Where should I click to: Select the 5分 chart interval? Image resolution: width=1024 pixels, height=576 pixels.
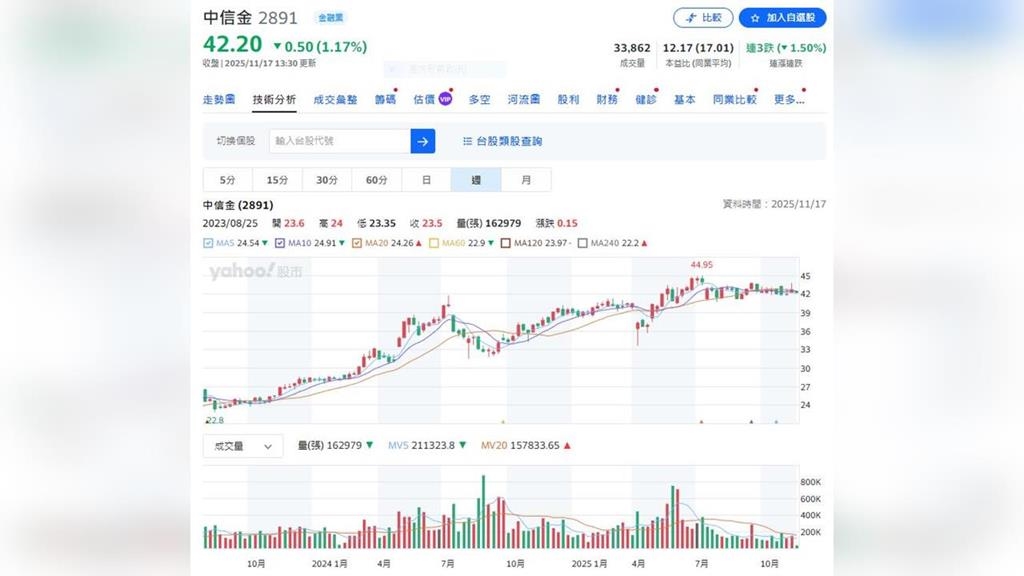pyautogui.click(x=228, y=180)
